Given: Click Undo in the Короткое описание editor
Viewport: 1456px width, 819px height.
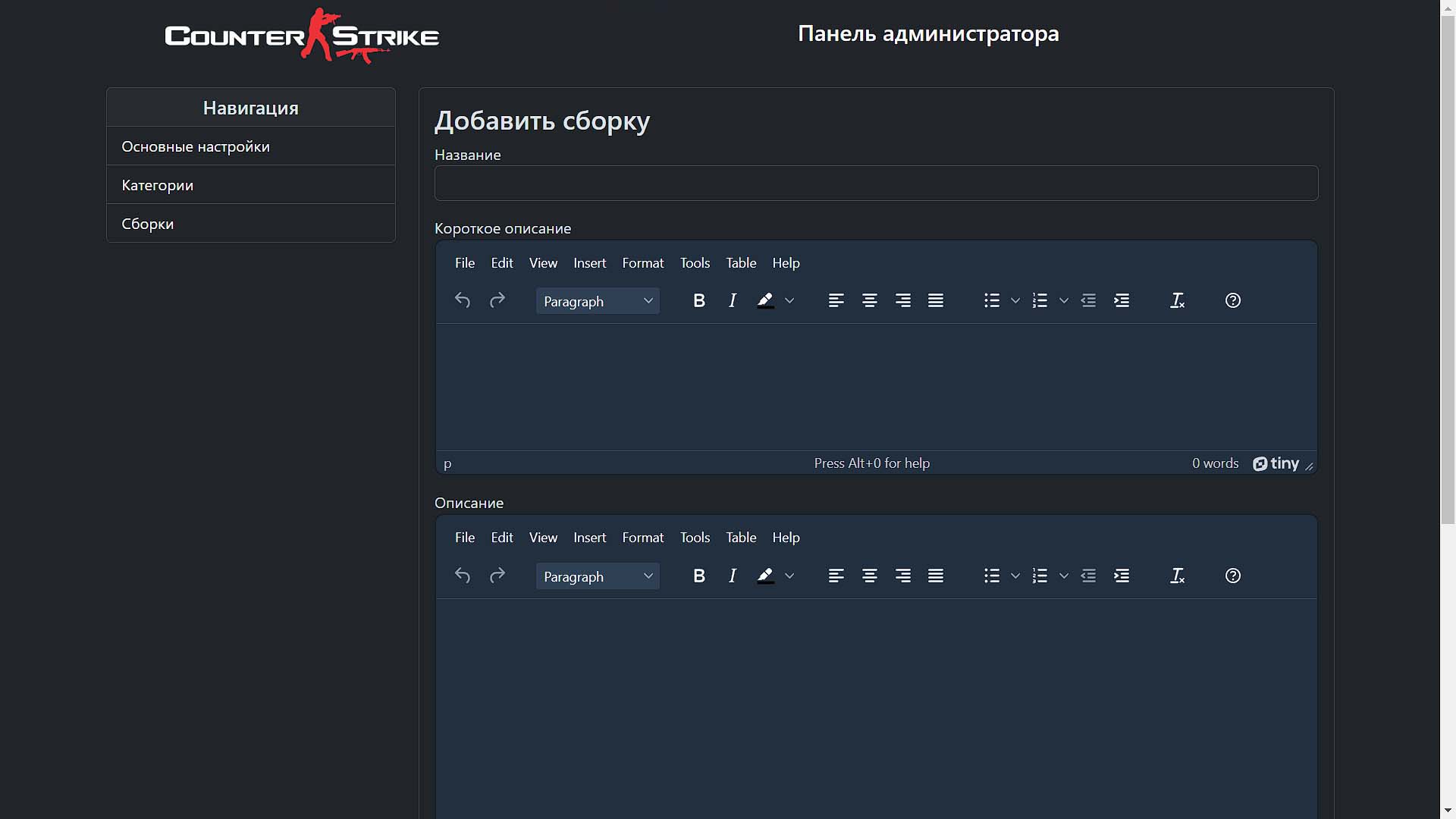Looking at the screenshot, I should tap(463, 300).
